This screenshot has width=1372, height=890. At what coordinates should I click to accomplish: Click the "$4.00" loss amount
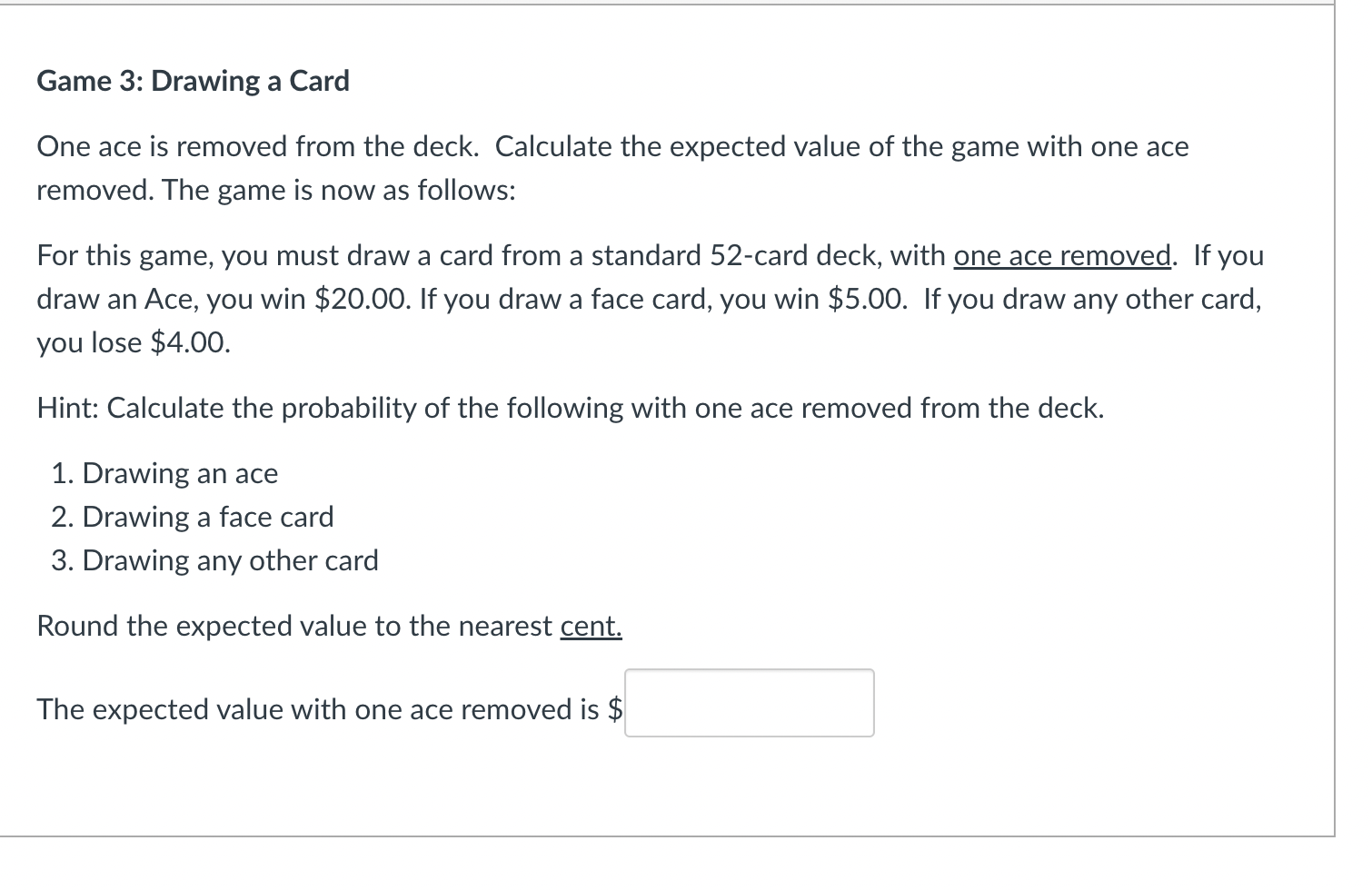click(190, 343)
